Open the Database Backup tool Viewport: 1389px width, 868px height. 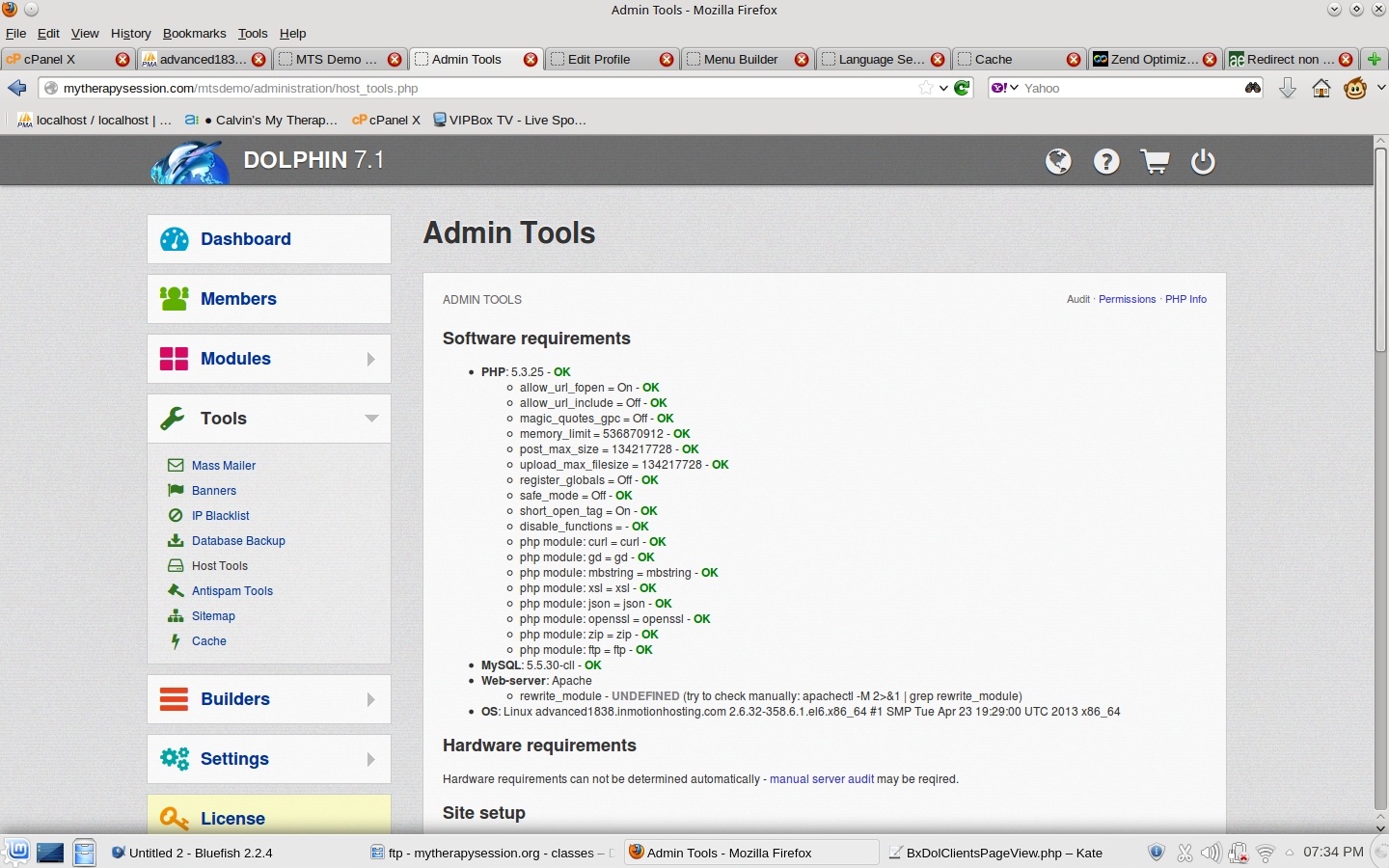(238, 541)
